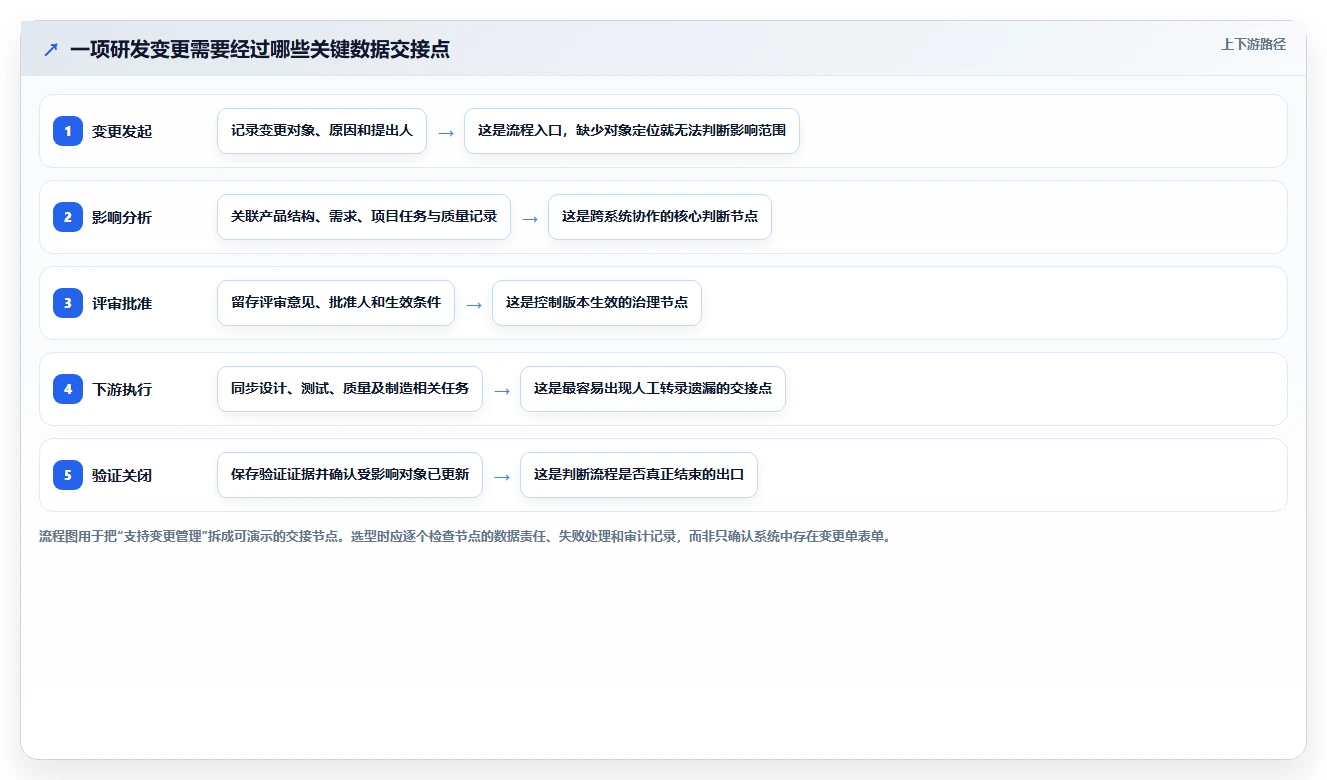Click the note 这是跨系统协作的核心判断节点
1327x780 pixels.
pyautogui.click(x=660, y=217)
